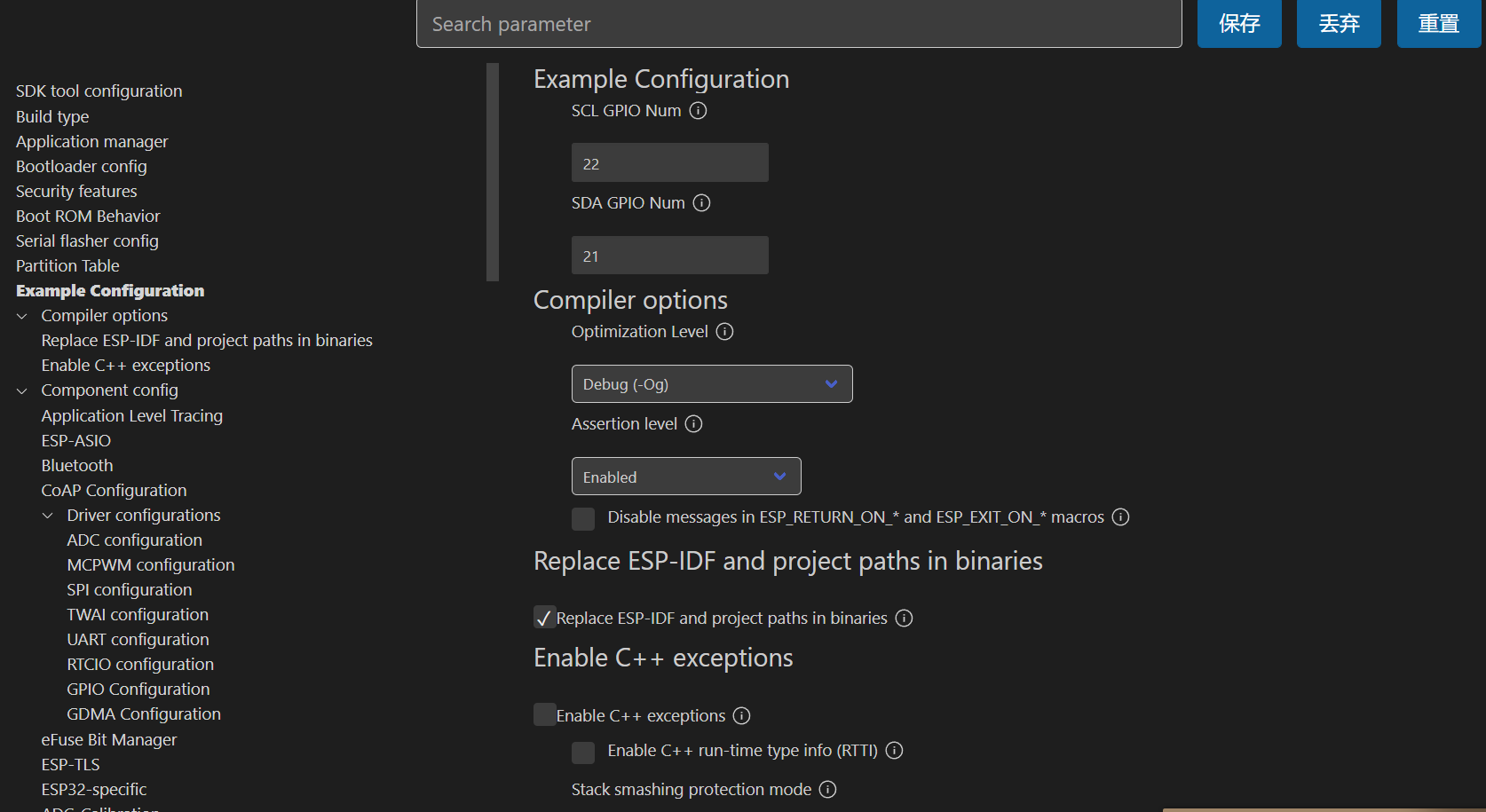
Task: Toggle Disable messages in ESP_RETURN_ON macros checkbox
Action: 583,519
